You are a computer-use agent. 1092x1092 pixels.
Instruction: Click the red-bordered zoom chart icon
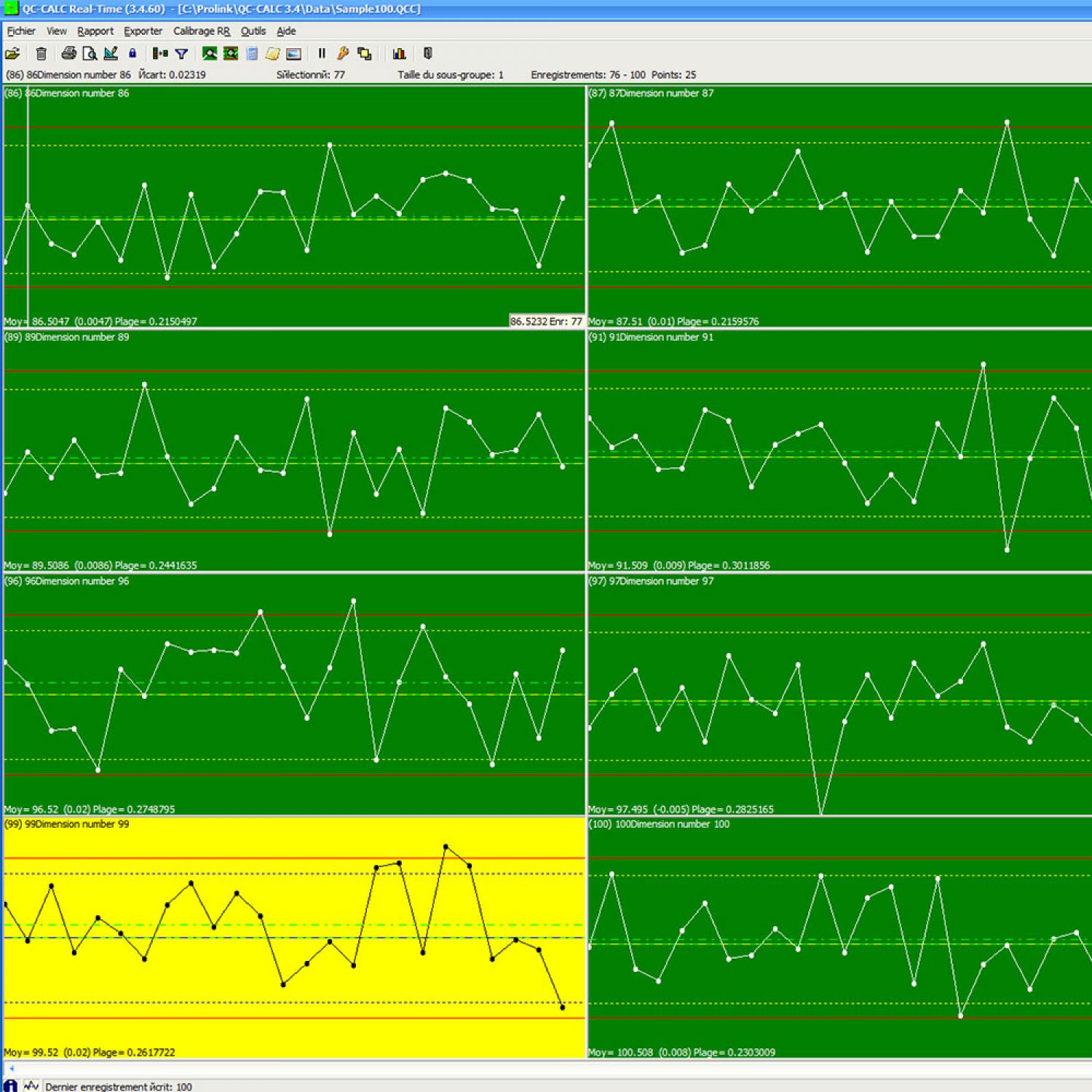(231, 53)
